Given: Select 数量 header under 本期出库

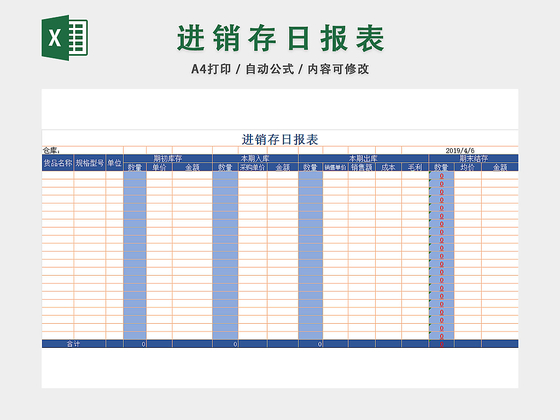Looking at the screenshot, I should (311, 167).
